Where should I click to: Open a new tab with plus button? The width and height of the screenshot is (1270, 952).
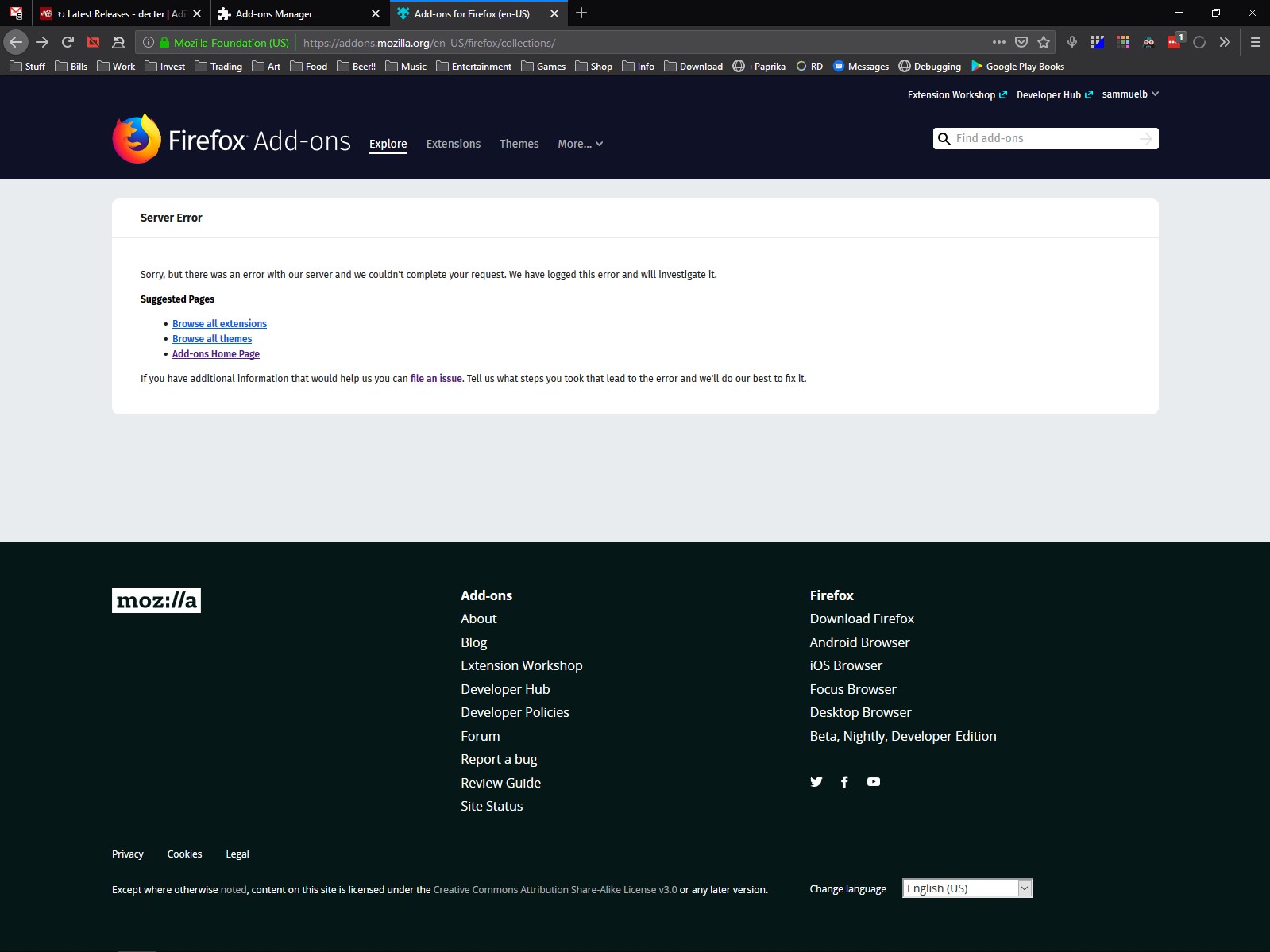tap(581, 13)
